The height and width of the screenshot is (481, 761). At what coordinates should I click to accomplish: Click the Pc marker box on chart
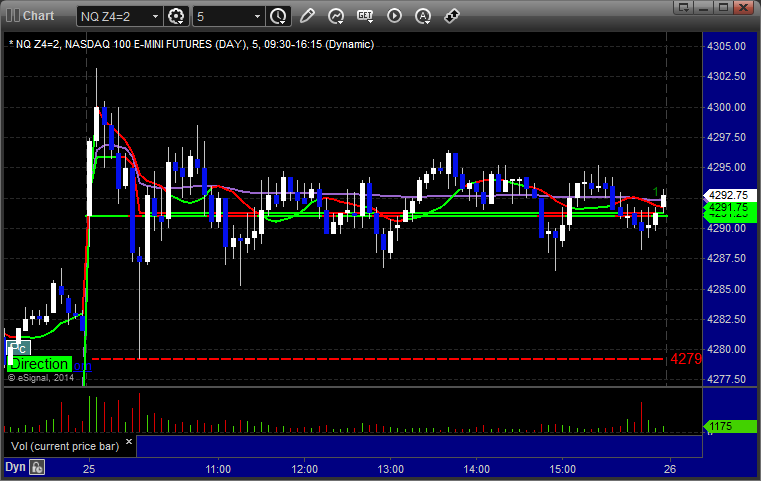(18, 348)
